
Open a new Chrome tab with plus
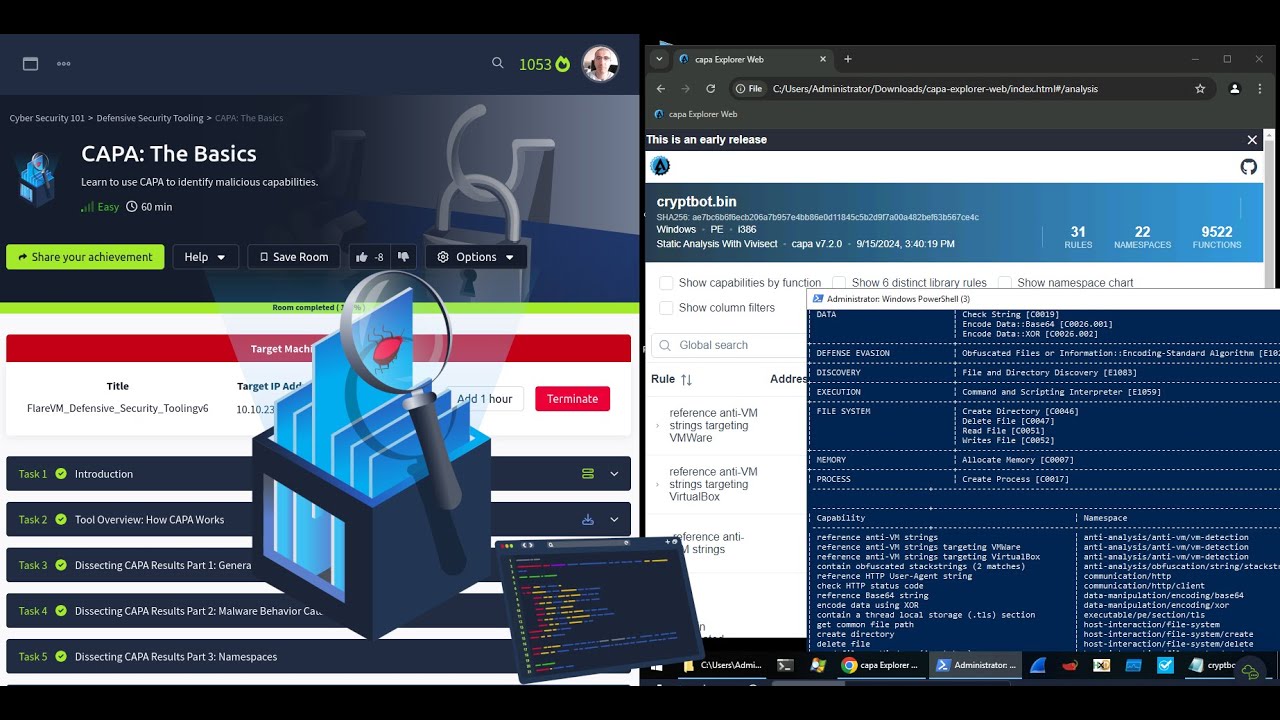(848, 59)
